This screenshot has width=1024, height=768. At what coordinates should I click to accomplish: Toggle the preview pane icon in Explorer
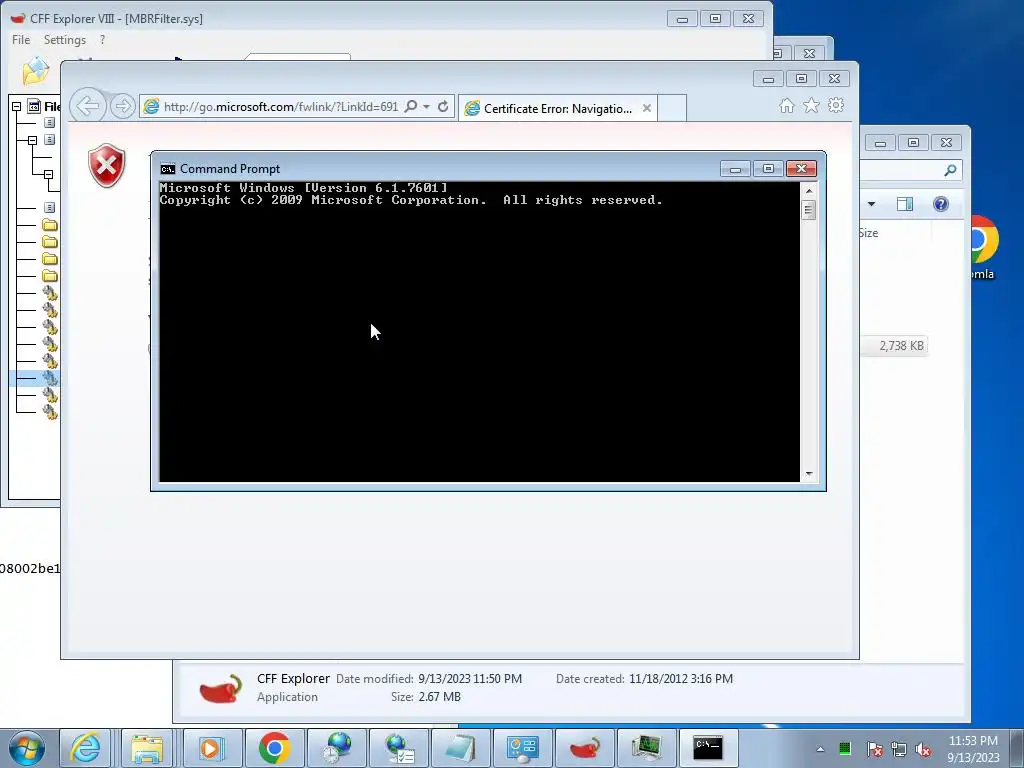click(904, 204)
